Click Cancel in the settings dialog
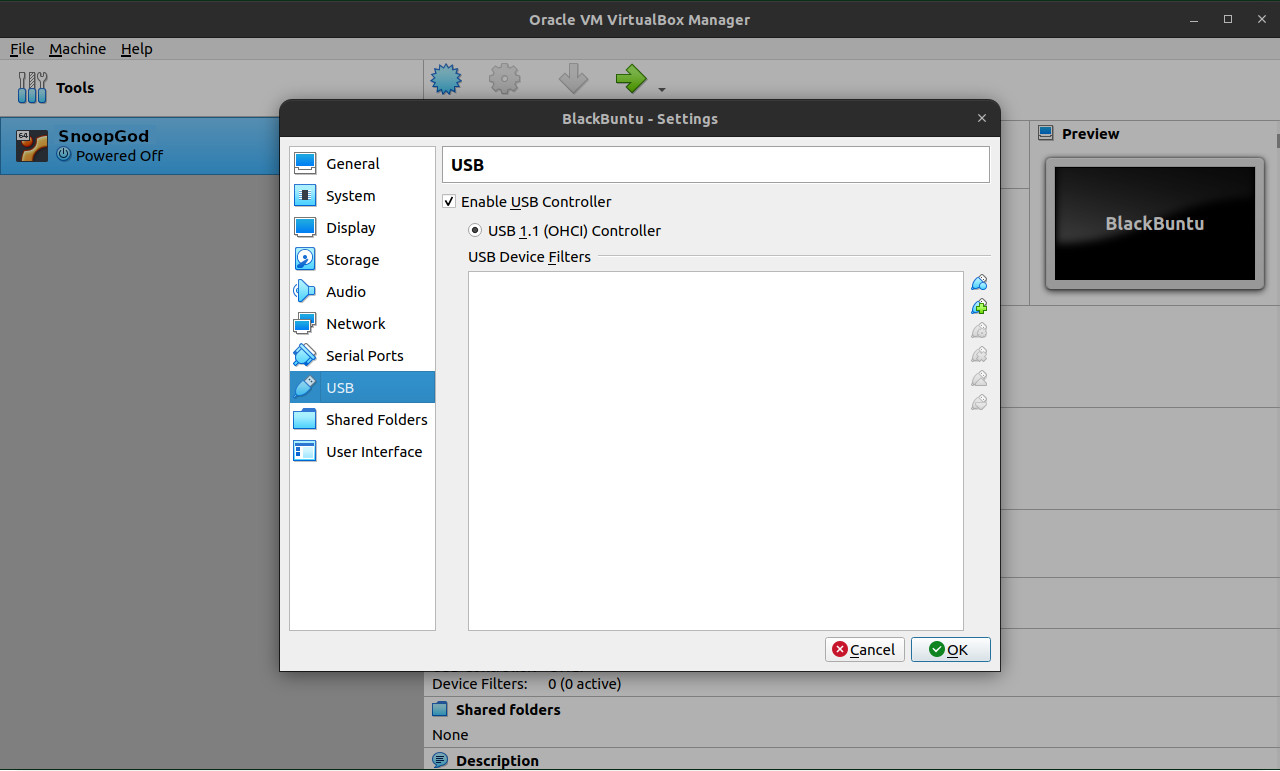Image resolution: width=1280 pixels, height=771 pixels. pyautogui.click(x=865, y=650)
